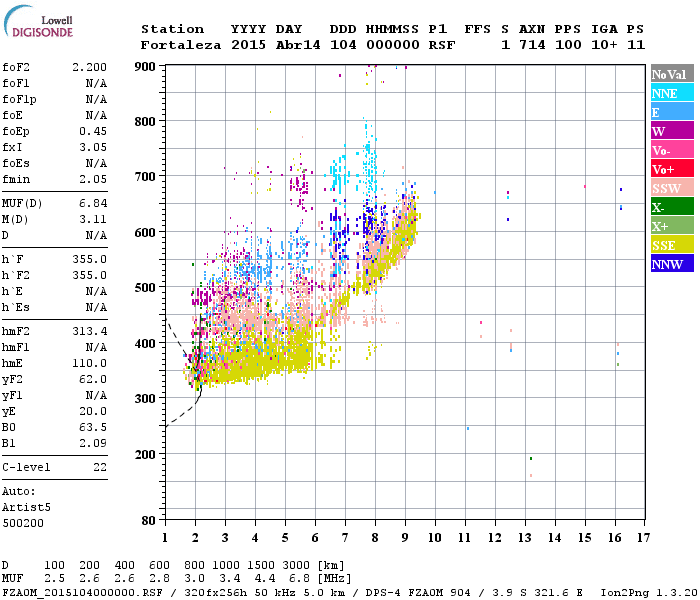
Task: Click the 500 km height axis label
Action: click(145, 288)
